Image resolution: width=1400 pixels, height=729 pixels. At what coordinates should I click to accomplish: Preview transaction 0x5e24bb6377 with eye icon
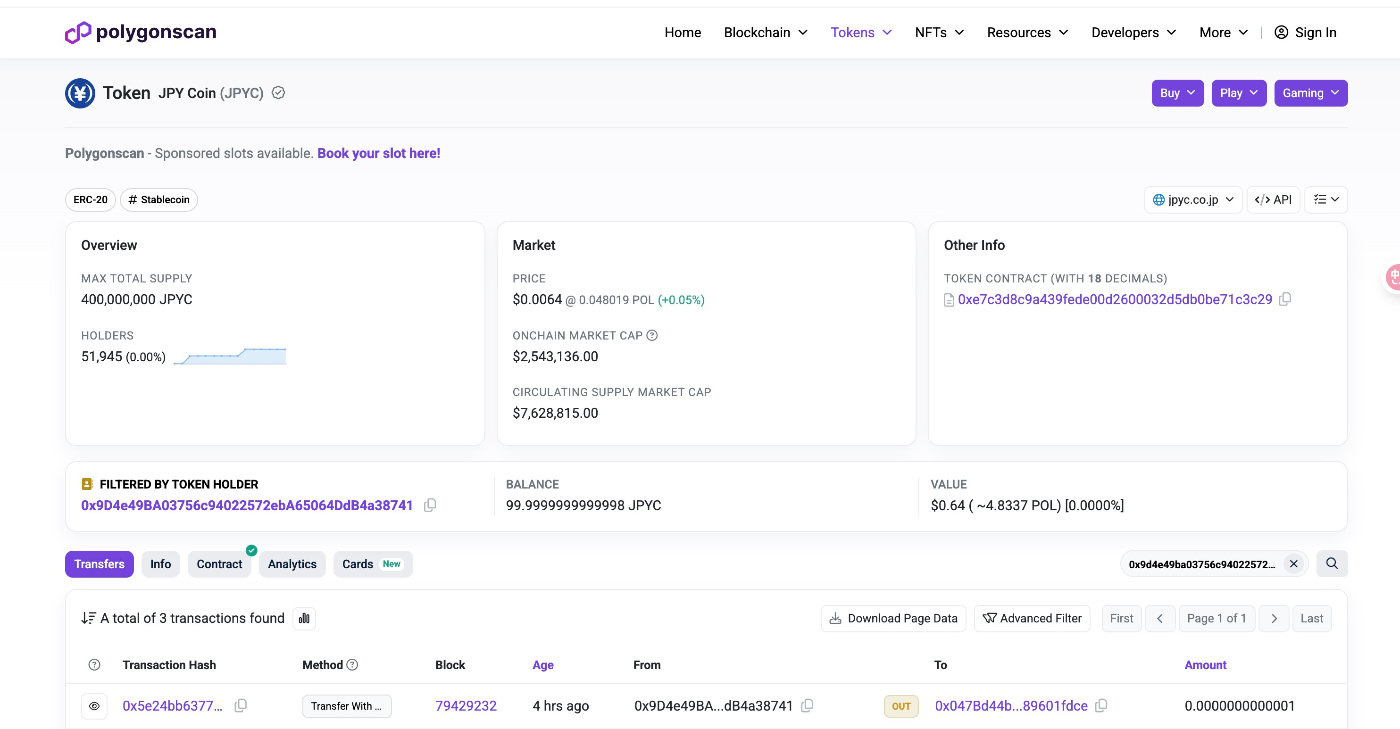pos(95,706)
